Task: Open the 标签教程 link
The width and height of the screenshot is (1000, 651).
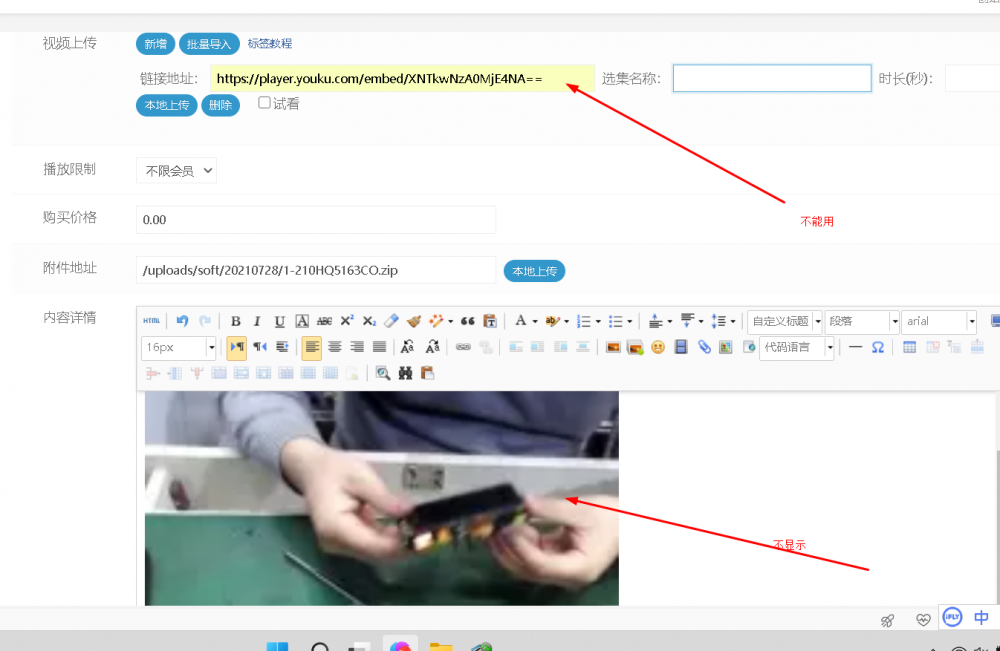Action: pyautogui.click(x=270, y=43)
